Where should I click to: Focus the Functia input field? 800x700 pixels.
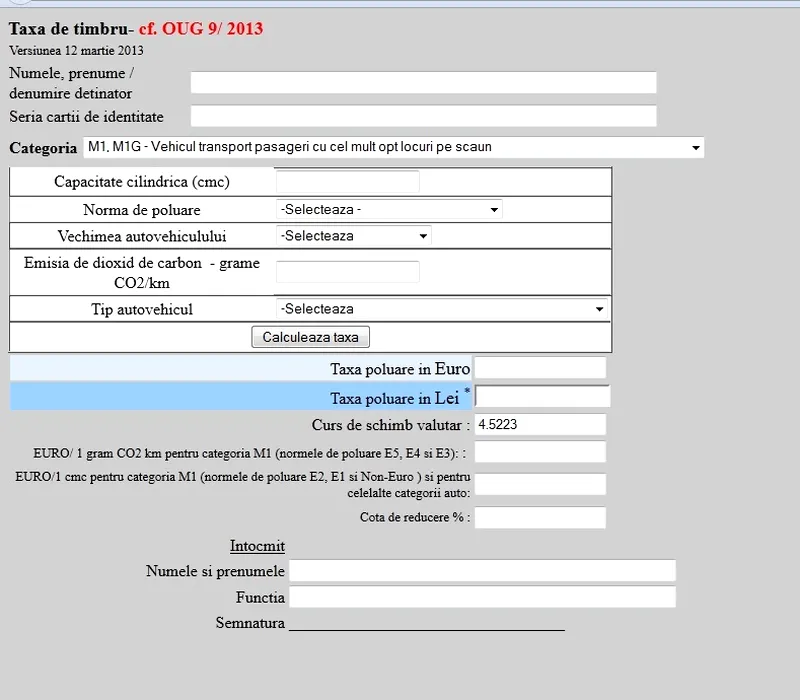(482, 597)
